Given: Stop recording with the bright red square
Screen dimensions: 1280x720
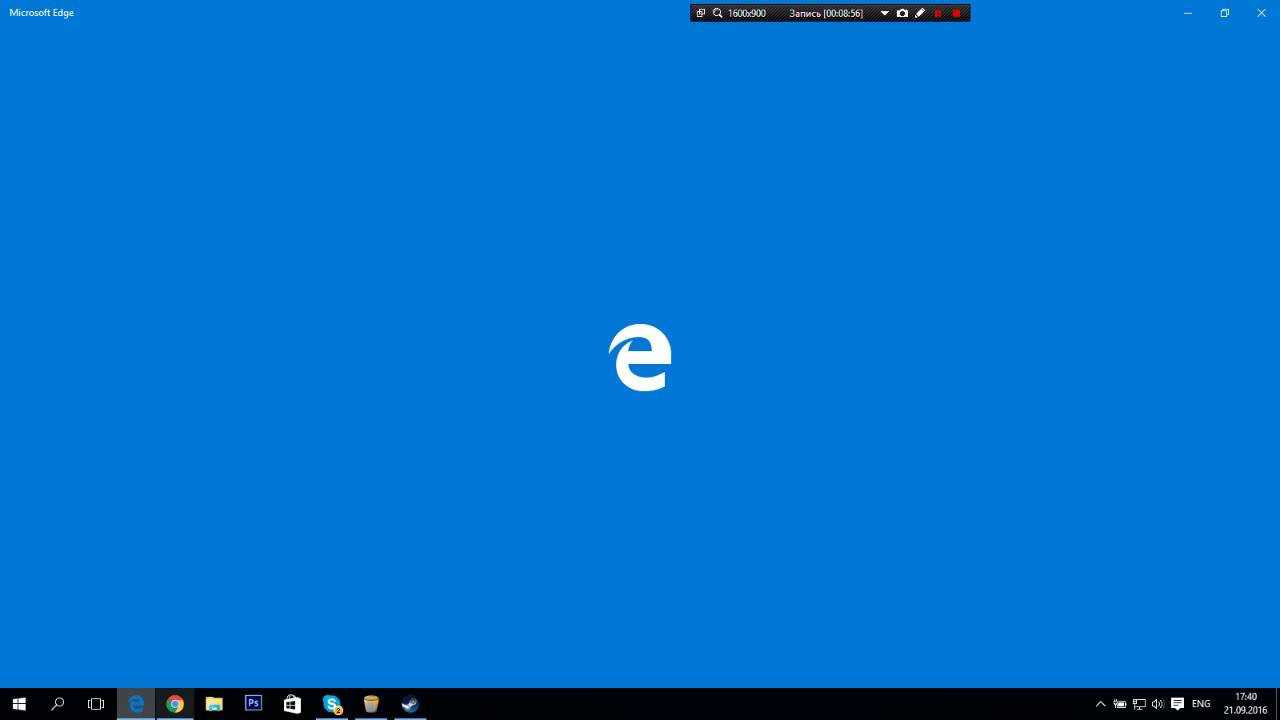Looking at the screenshot, I should point(956,13).
